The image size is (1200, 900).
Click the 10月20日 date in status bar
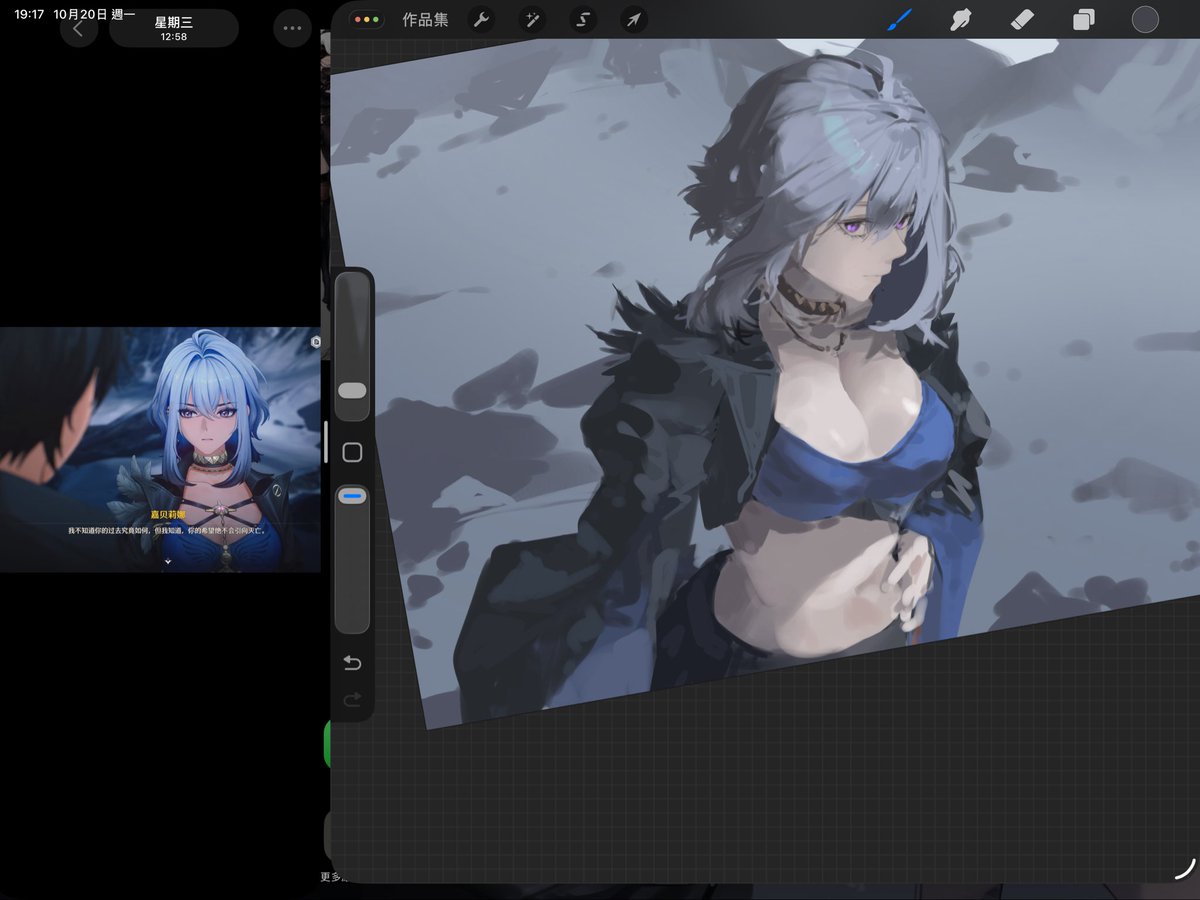pos(79,15)
